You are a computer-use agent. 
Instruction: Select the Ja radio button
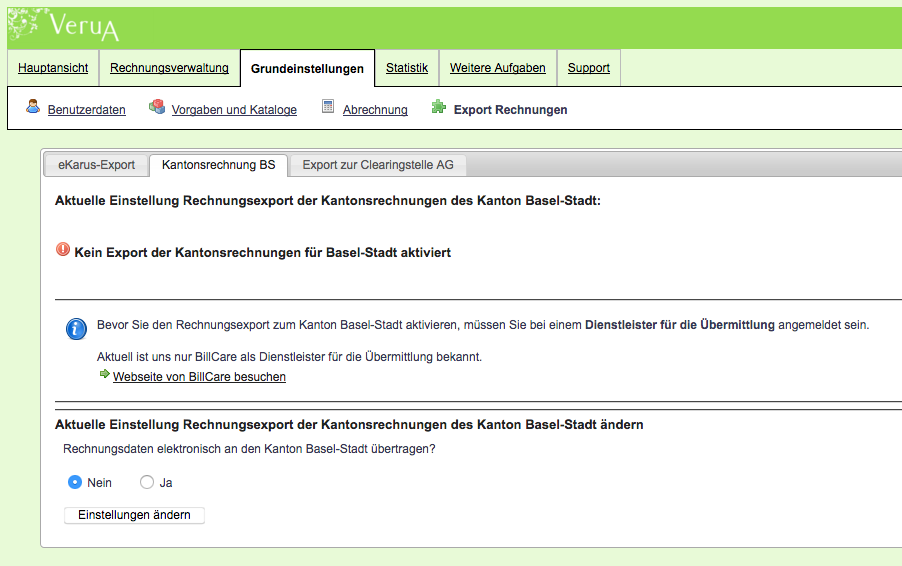click(147, 482)
